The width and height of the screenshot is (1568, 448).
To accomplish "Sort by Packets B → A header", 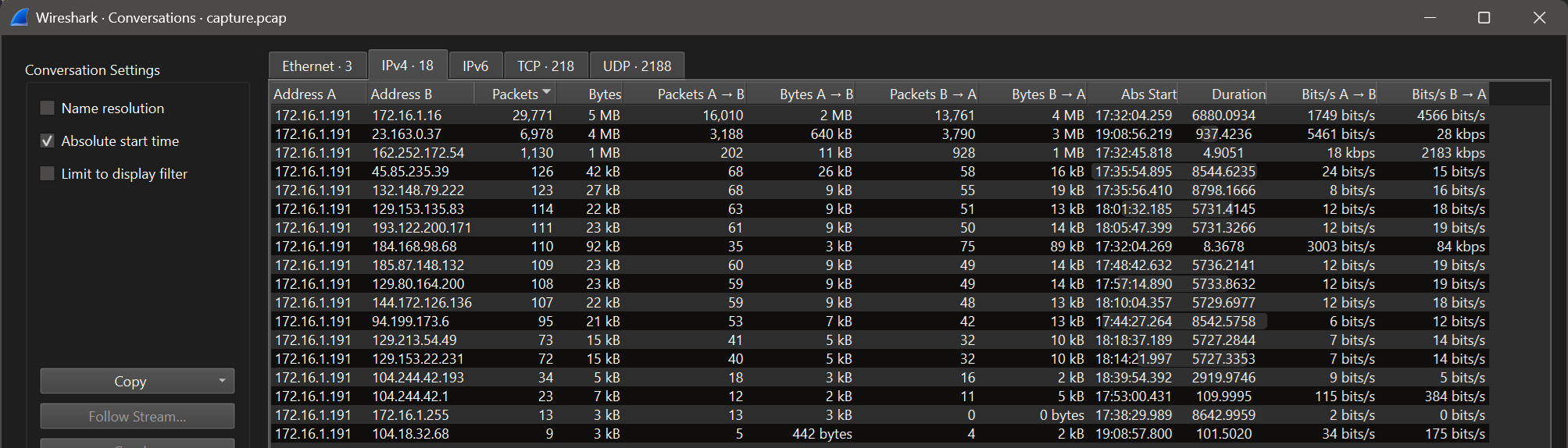I will click(916, 94).
